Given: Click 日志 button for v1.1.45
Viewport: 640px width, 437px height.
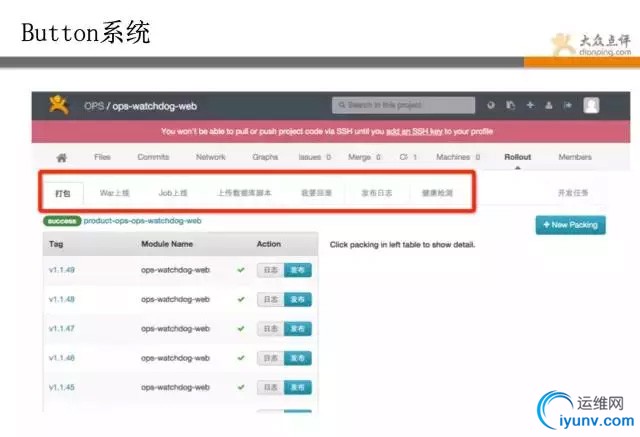Looking at the screenshot, I should [x=271, y=388].
